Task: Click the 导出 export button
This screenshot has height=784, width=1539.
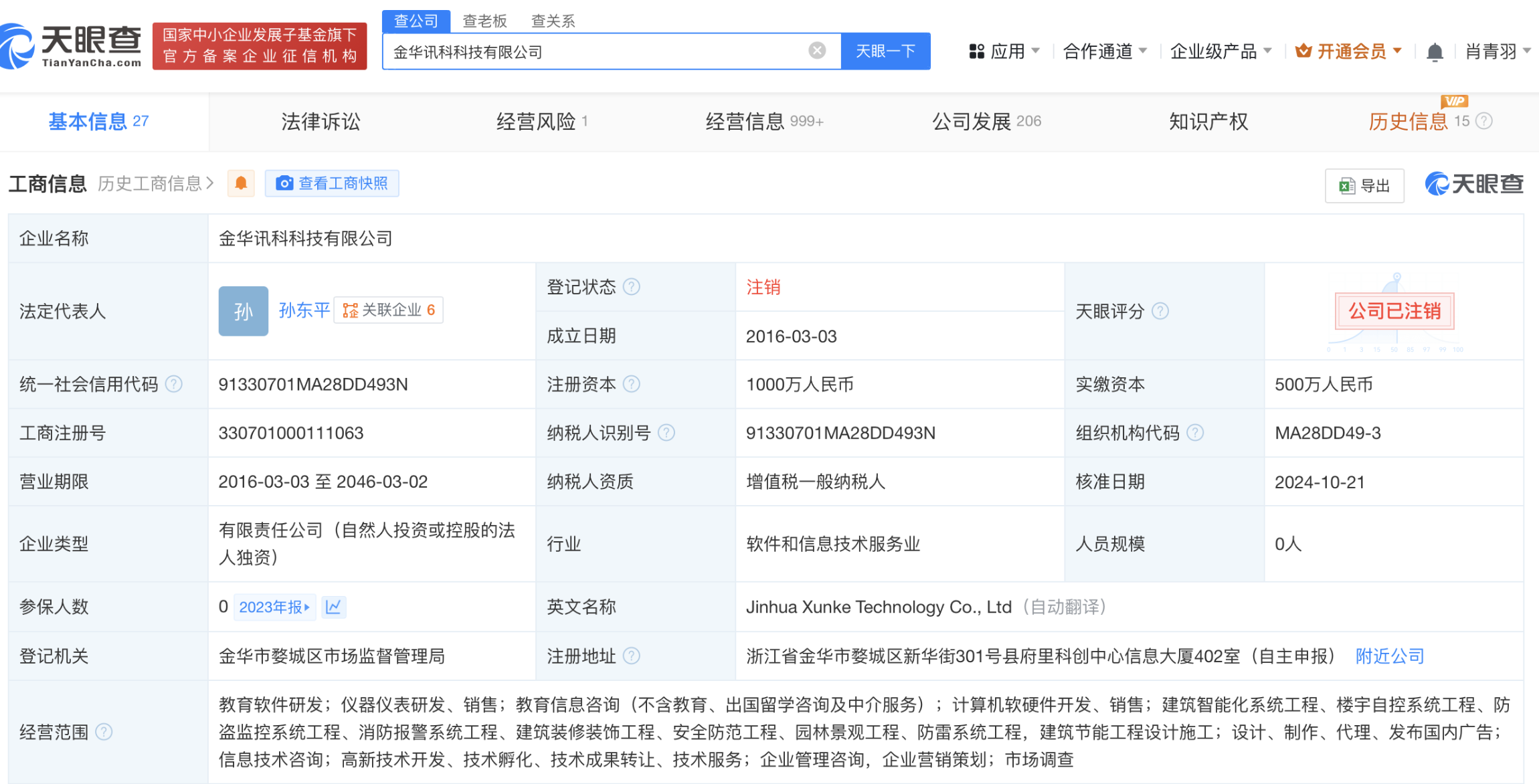Action: tap(1364, 185)
